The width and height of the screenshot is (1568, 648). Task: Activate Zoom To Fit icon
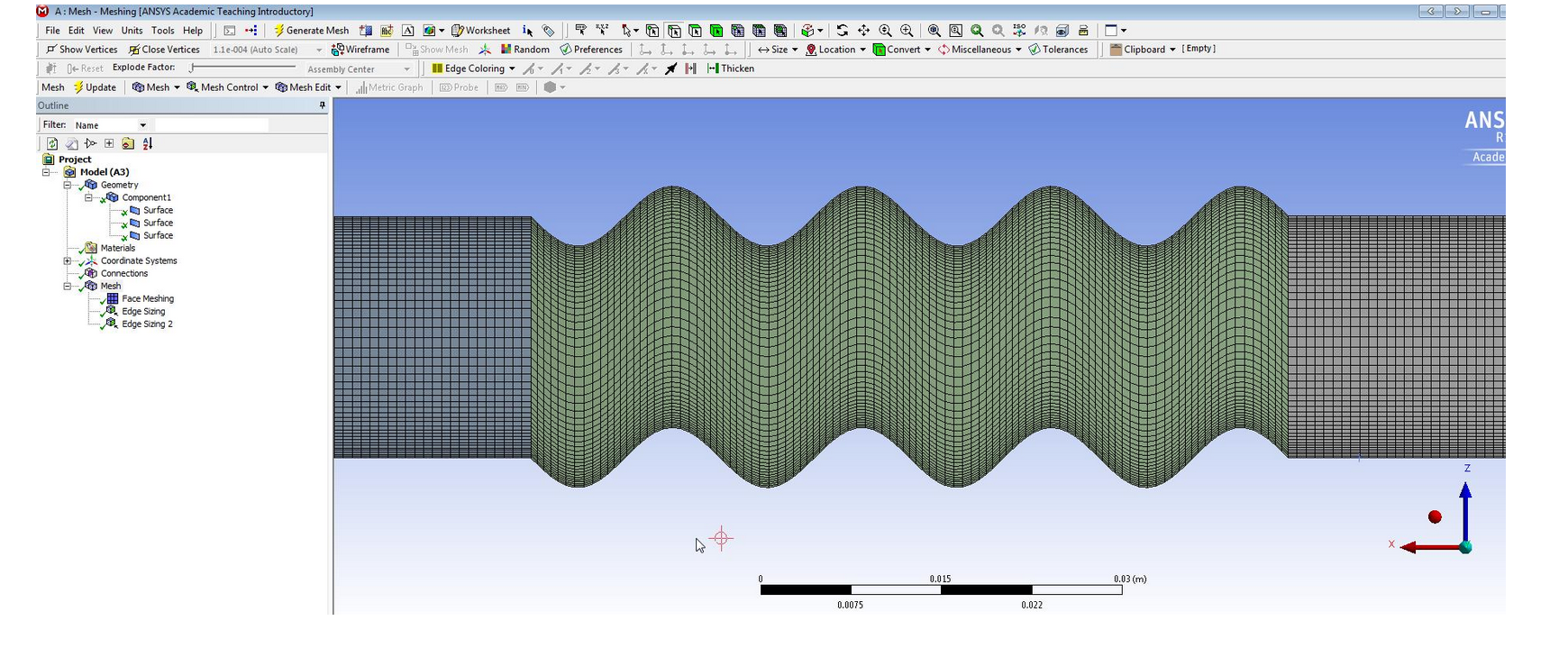(934, 31)
